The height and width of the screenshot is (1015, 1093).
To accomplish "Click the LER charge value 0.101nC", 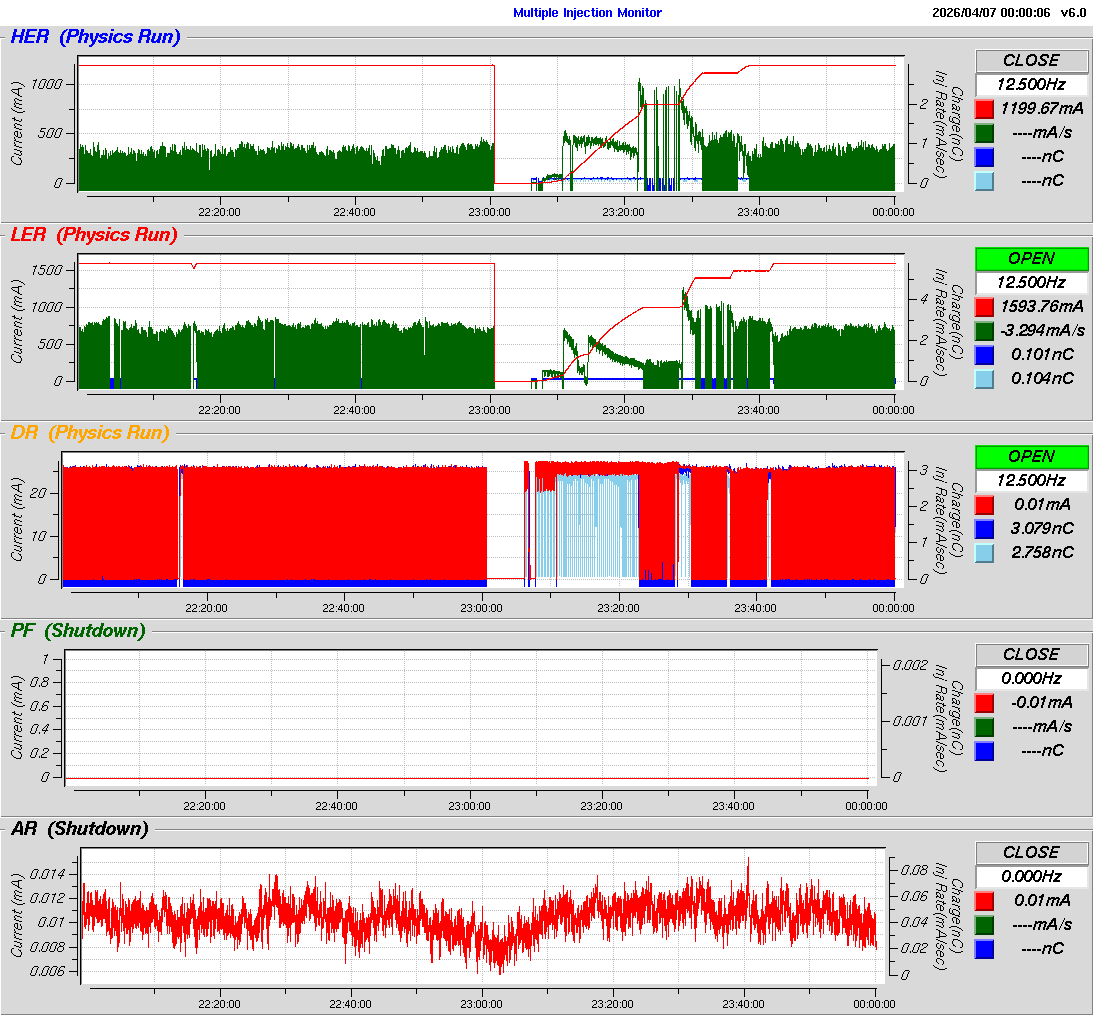I will (1042, 355).
